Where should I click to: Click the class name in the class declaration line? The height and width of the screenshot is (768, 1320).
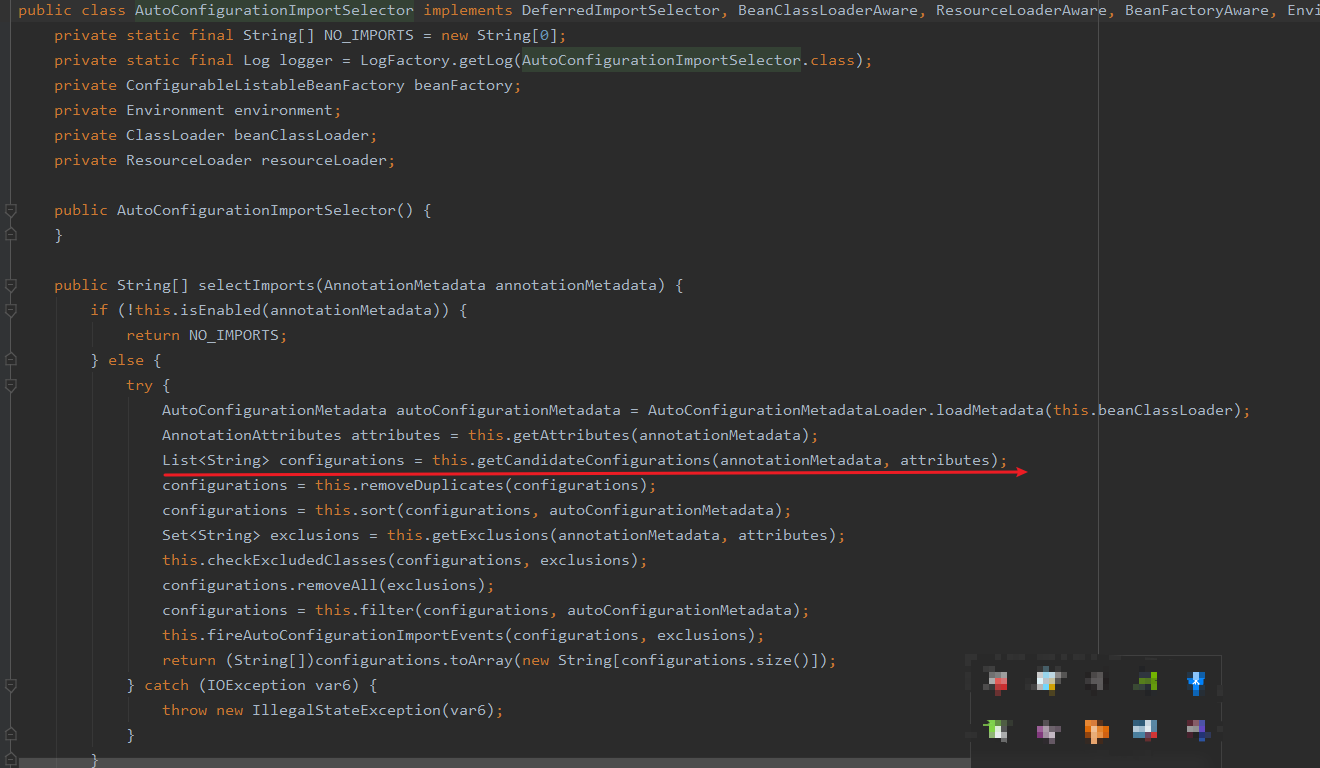pyautogui.click(x=274, y=10)
